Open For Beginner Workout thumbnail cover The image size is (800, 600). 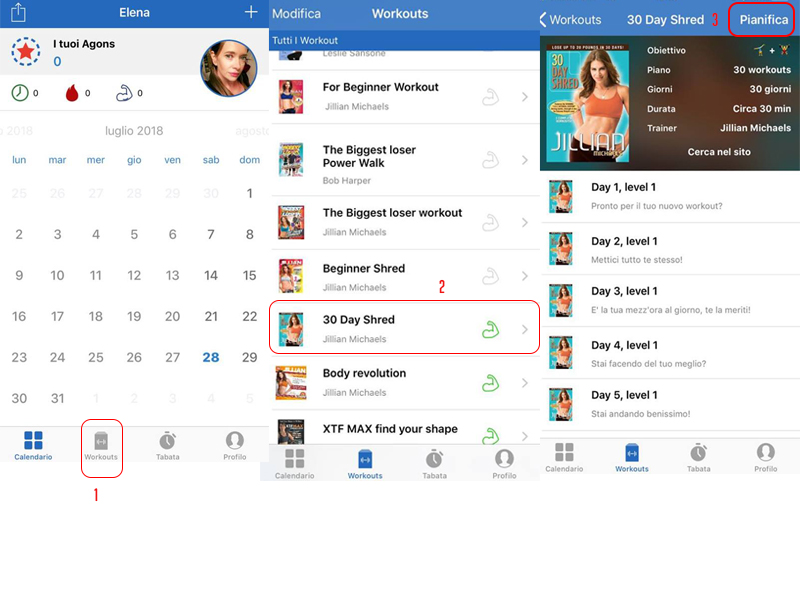291,96
